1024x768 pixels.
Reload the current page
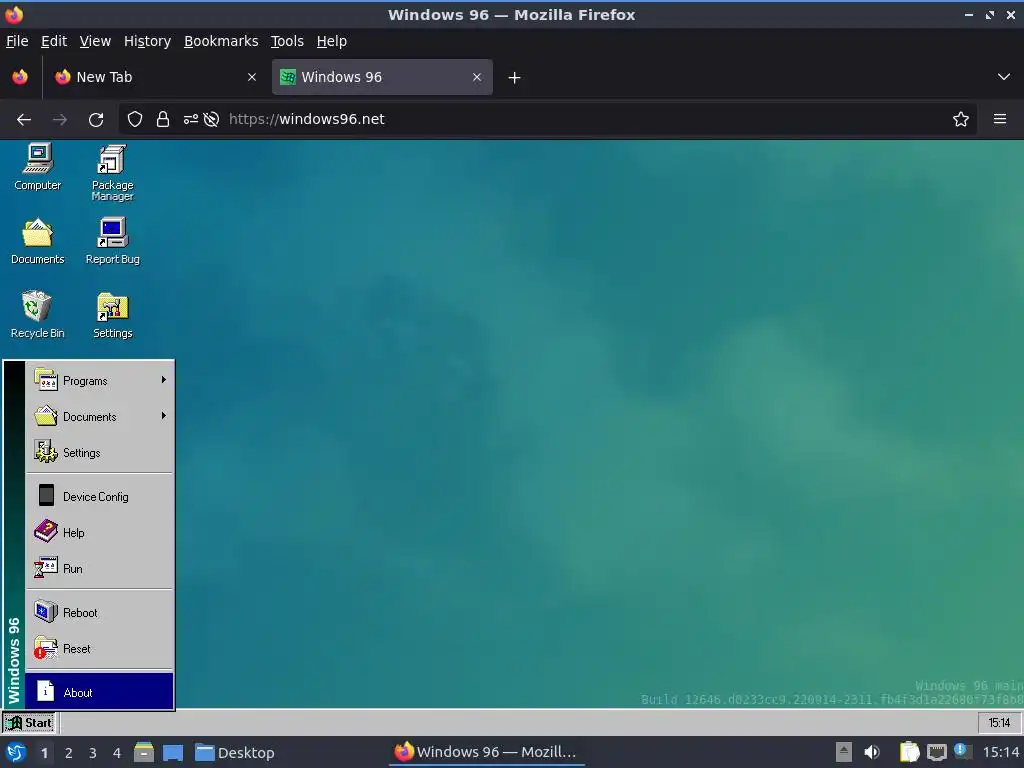click(x=96, y=120)
